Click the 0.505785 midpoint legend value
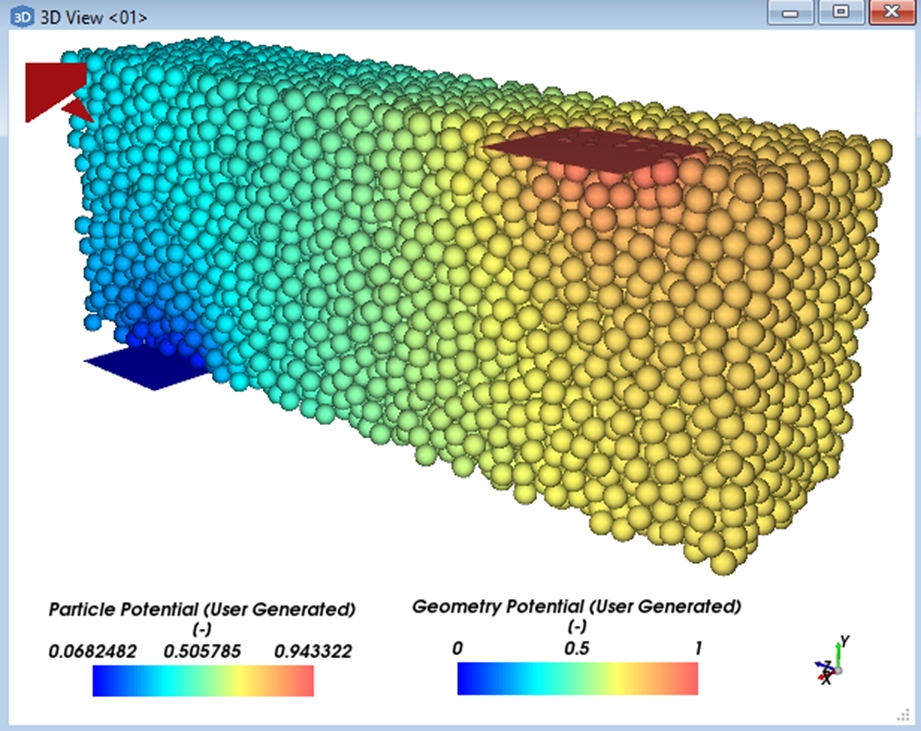921x731 pixels. tap(202, 651)
